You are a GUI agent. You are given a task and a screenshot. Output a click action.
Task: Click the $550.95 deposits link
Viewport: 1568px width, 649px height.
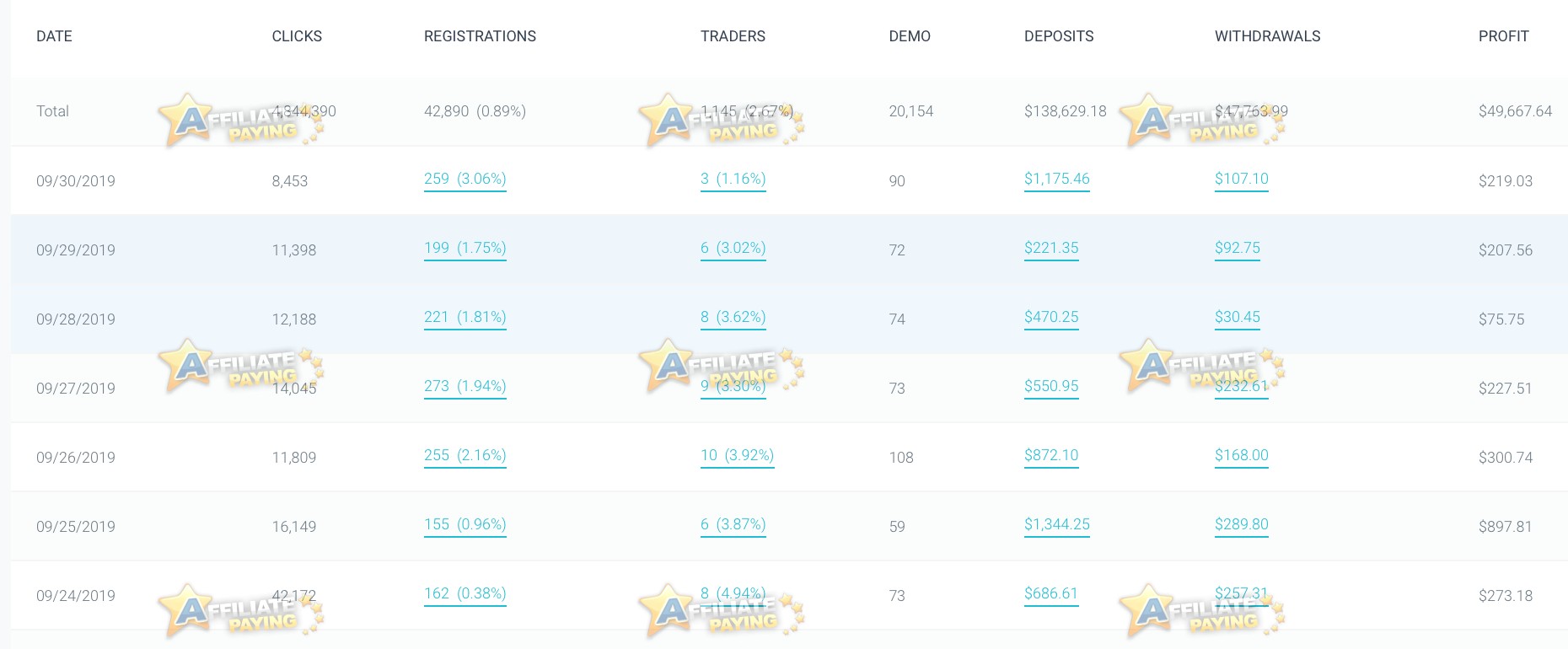click(1051, 386)
